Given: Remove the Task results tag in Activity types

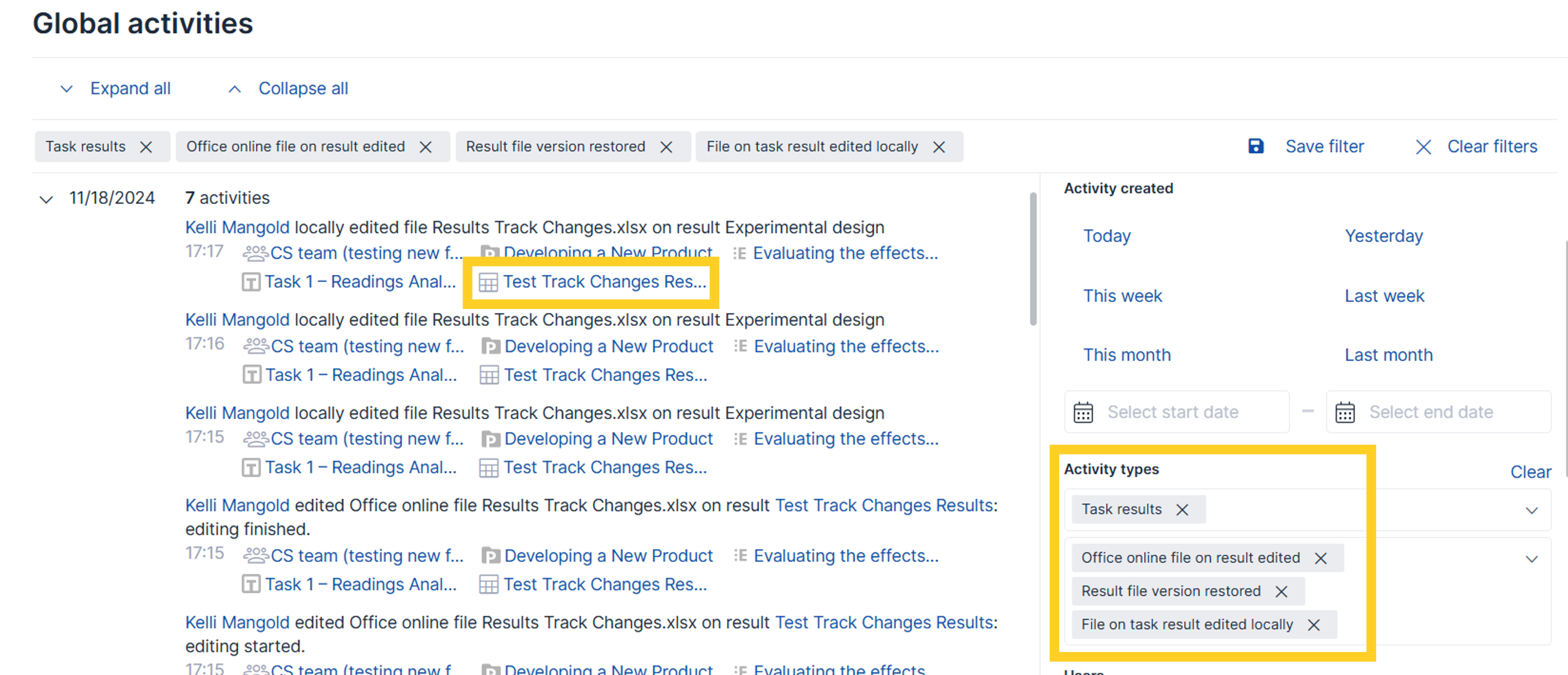Looking at the screenshot, I should (1182, 509).
